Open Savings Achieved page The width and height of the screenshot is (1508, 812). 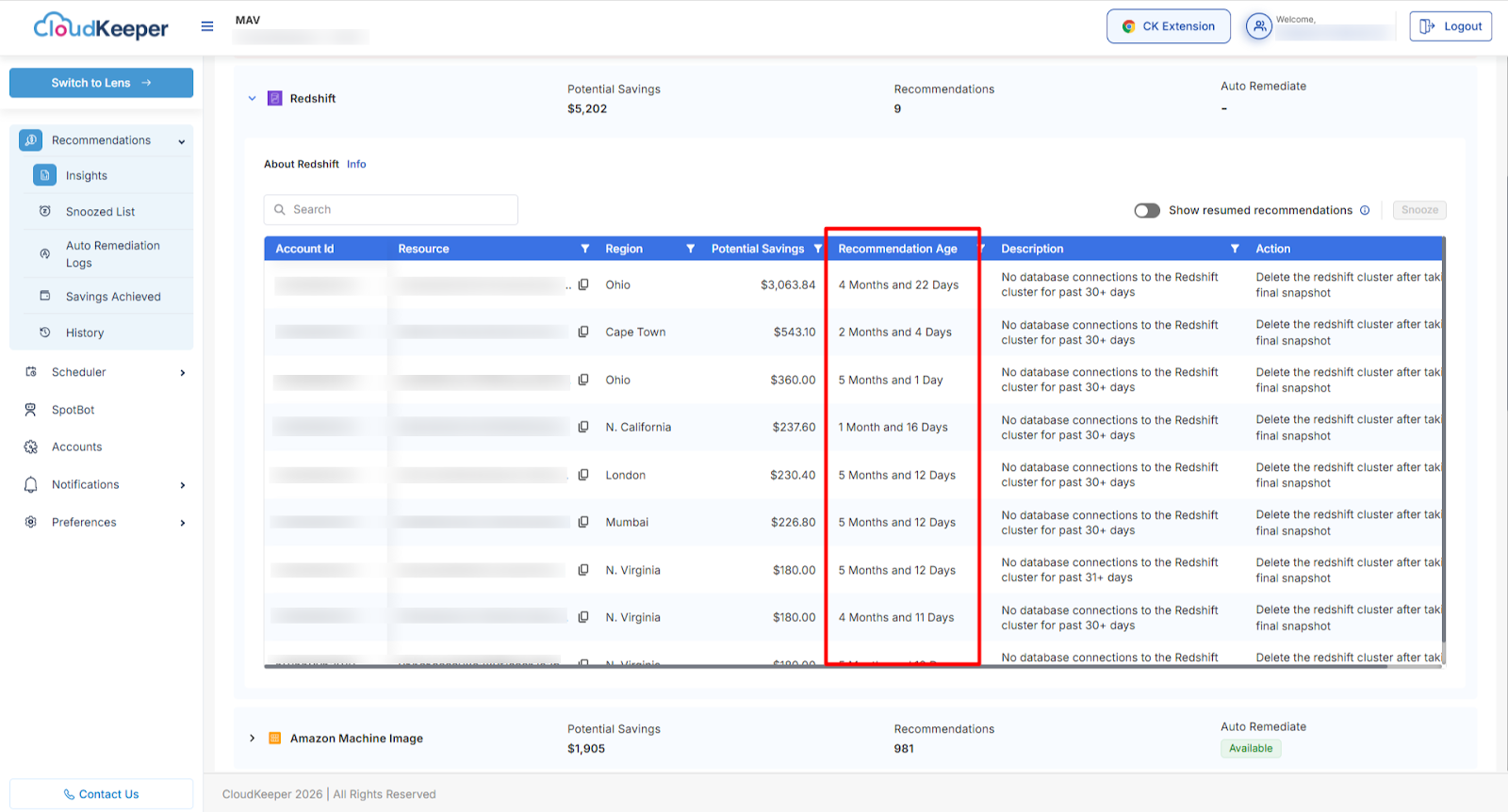[113, 297]
